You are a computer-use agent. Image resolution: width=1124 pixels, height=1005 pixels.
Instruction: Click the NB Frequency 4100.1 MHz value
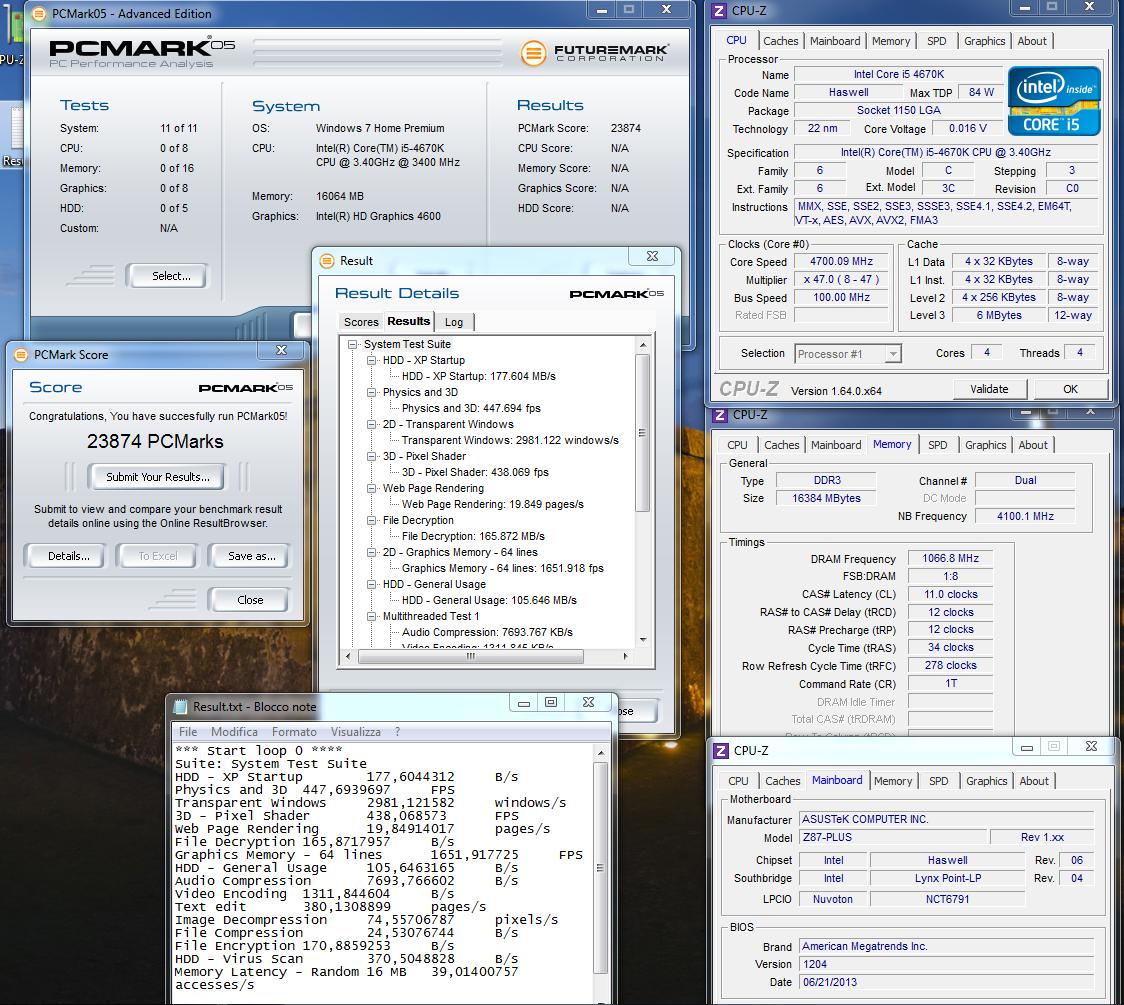[1025, 516]
